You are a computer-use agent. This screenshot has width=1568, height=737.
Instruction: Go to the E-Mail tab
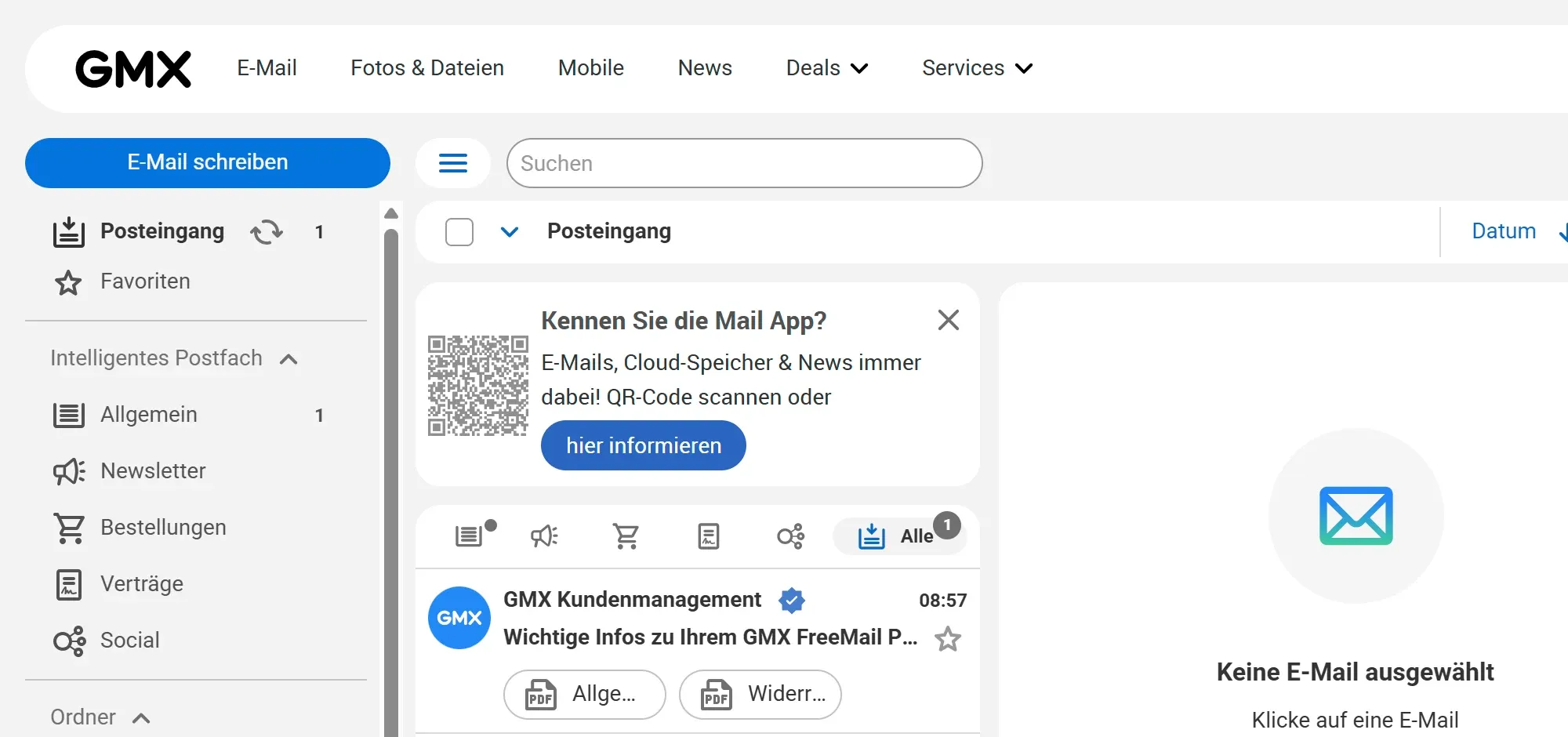pyautogui.click(x=267, y=68)
